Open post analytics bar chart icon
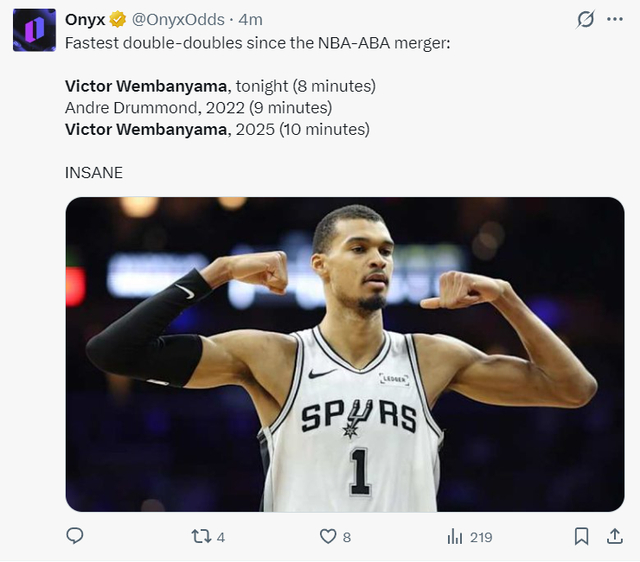This screenshot has height=562, width=640. 455,537
